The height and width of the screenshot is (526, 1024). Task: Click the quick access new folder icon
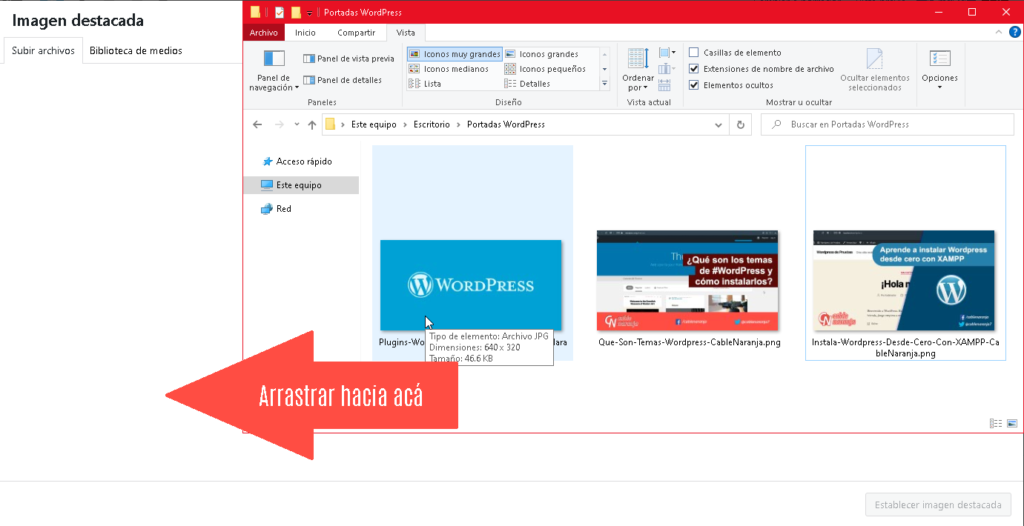coord(296,12)
